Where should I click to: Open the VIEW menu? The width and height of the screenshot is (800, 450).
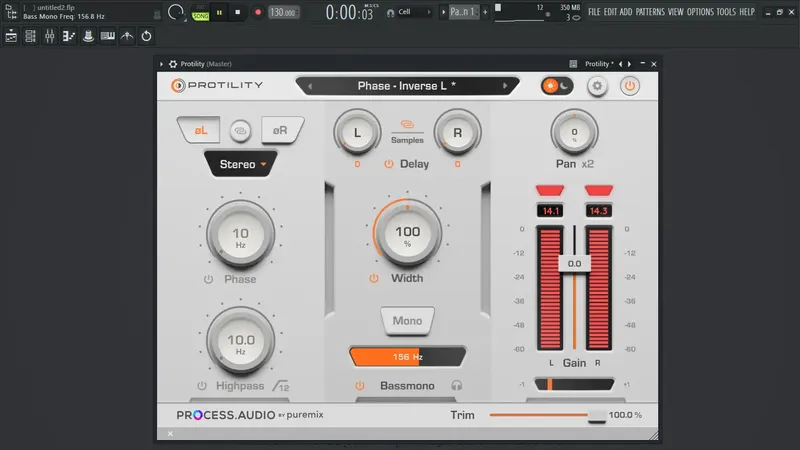click(x=676, y=12)
